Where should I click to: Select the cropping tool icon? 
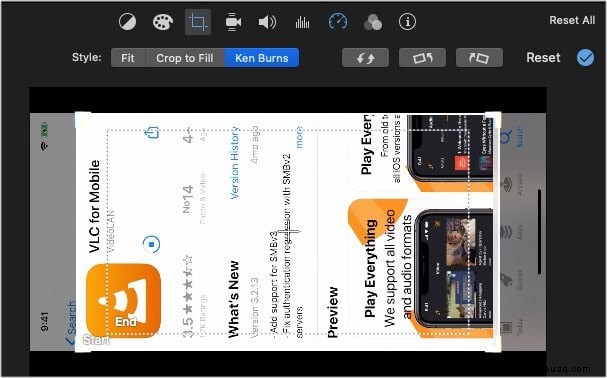[x=198, y=22]
